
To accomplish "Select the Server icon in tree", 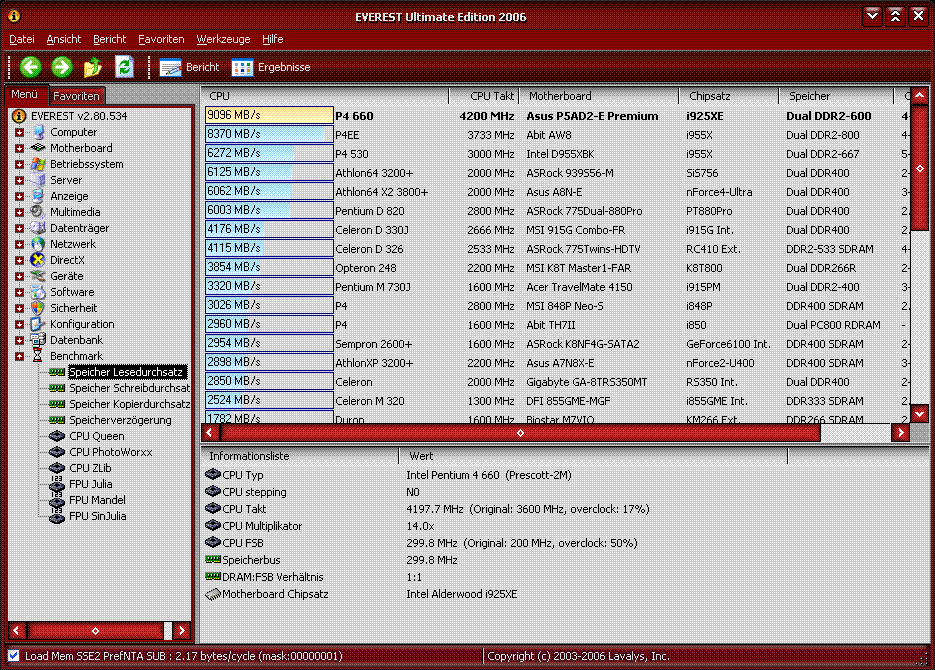I will click(x=38, y=179).
